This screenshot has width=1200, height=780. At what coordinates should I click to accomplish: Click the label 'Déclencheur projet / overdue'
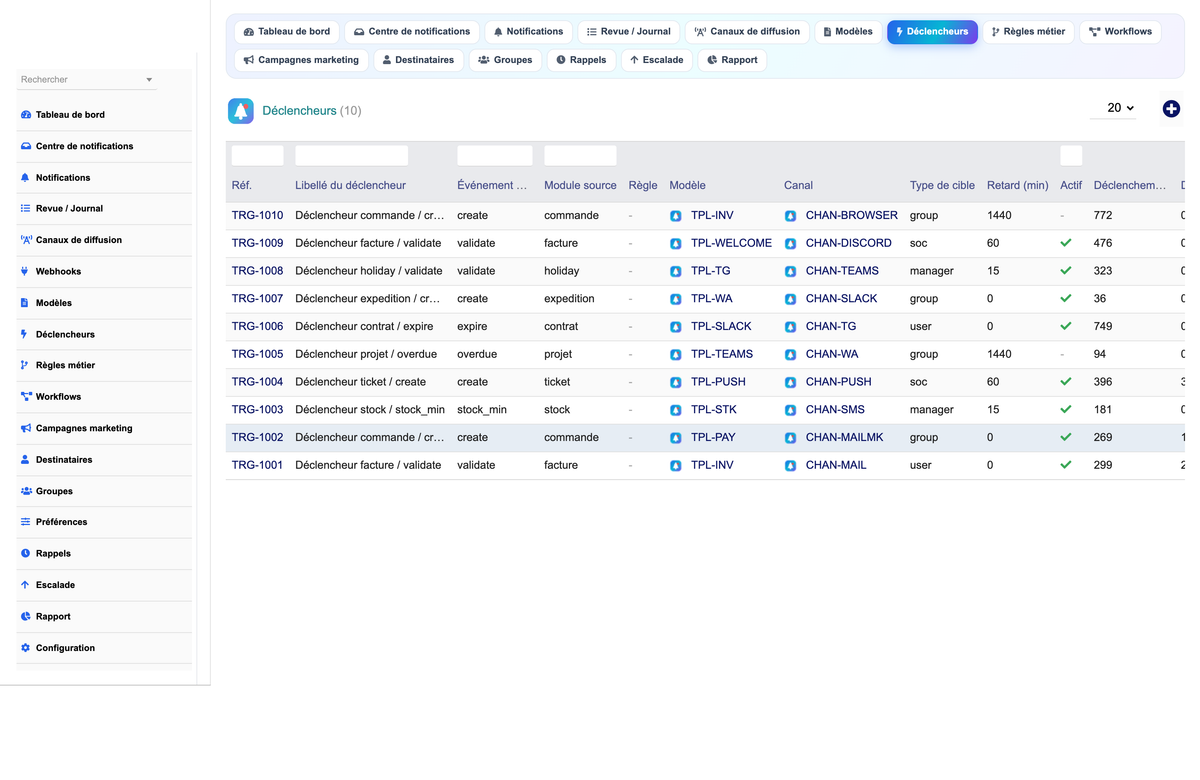click(x=366, y=354)
